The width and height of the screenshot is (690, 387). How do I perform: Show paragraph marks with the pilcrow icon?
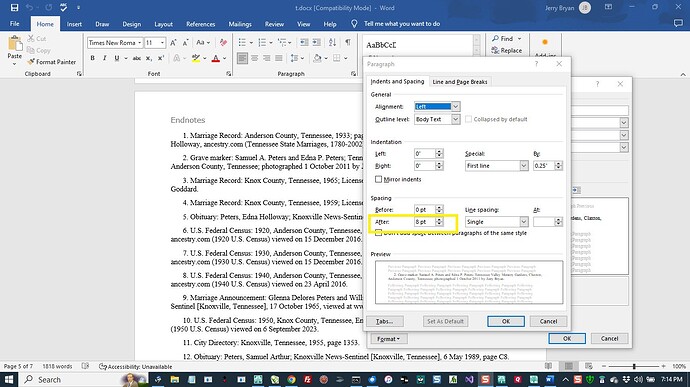coord(348,43)
